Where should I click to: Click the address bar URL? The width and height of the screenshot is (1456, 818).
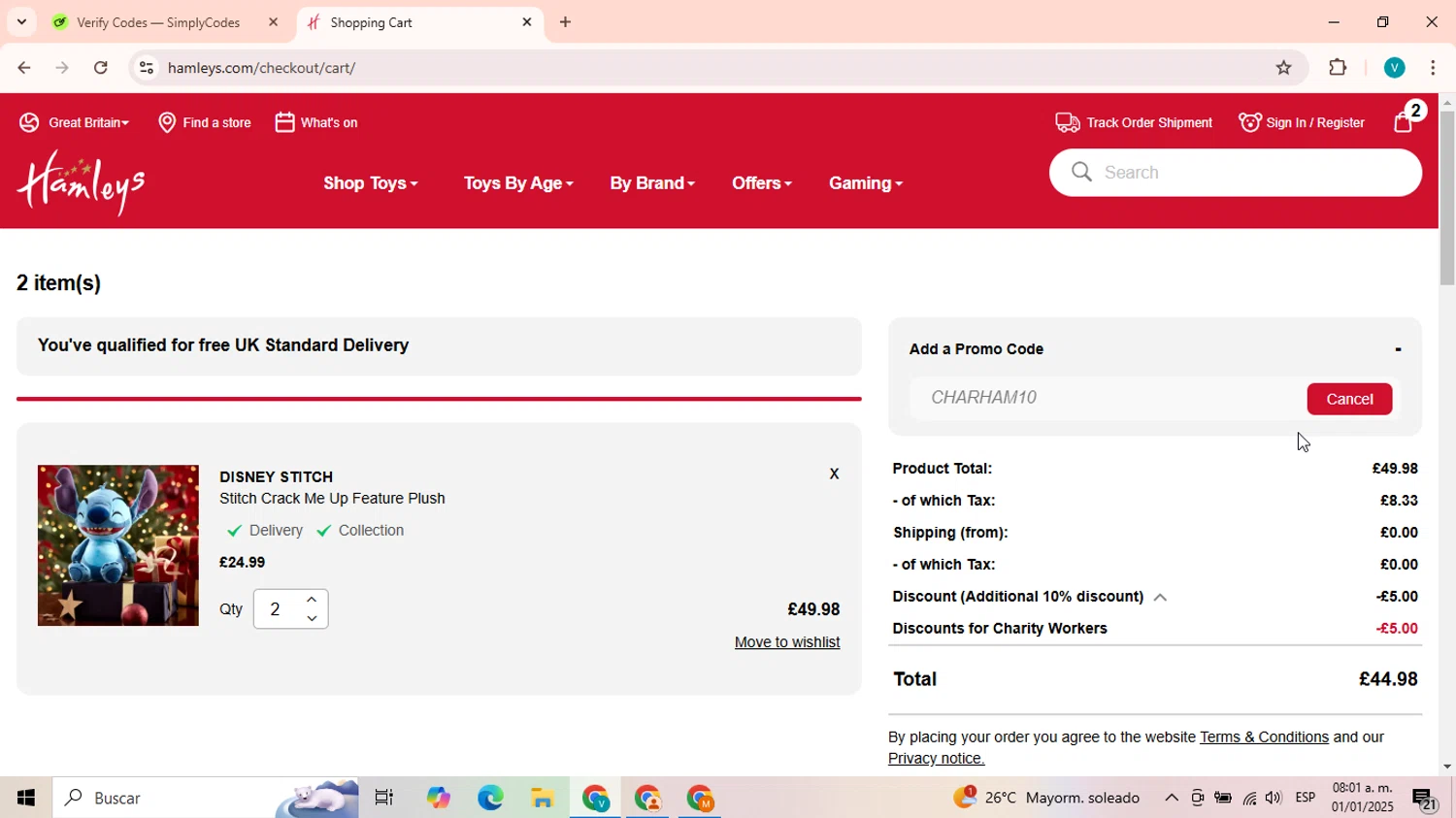point(261,68)
